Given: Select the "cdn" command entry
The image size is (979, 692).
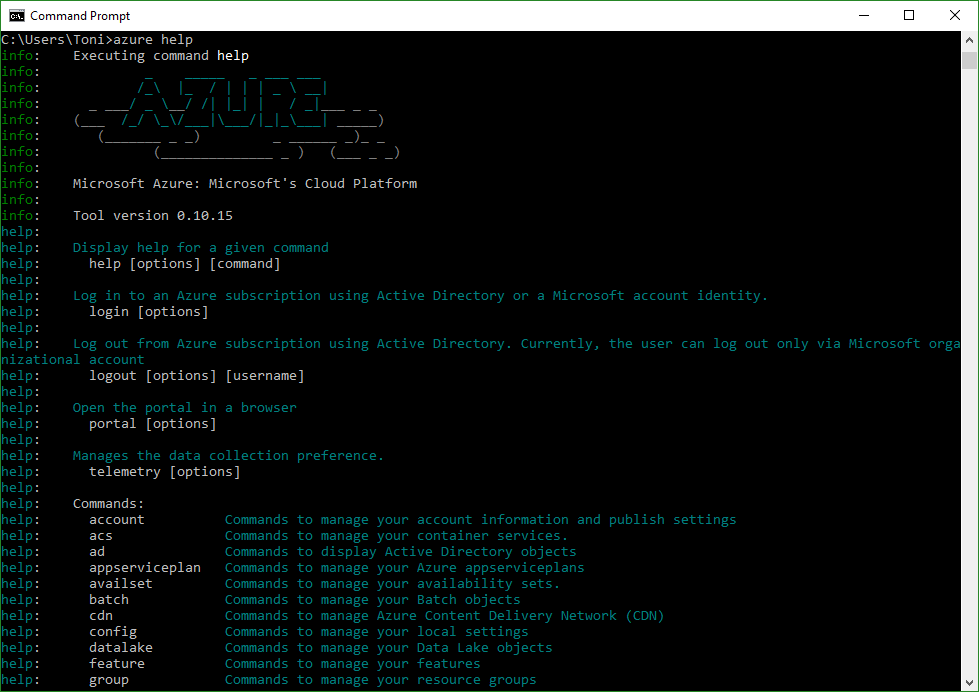Looking at the screenshot, I should coord(100,615).
